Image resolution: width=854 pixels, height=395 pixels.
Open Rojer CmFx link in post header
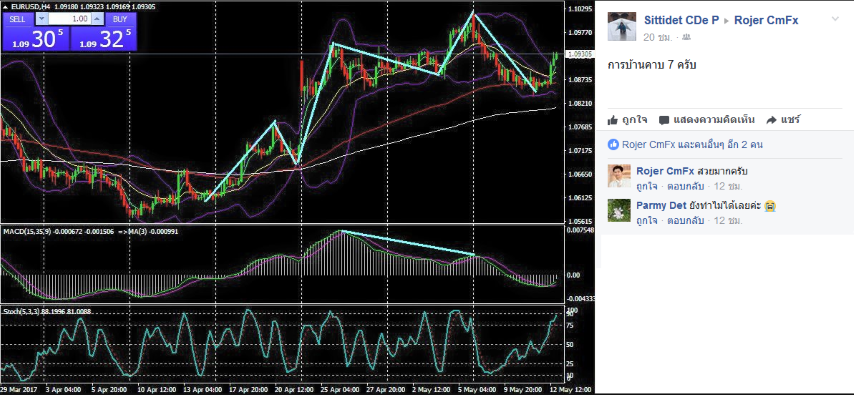[766, 20]
